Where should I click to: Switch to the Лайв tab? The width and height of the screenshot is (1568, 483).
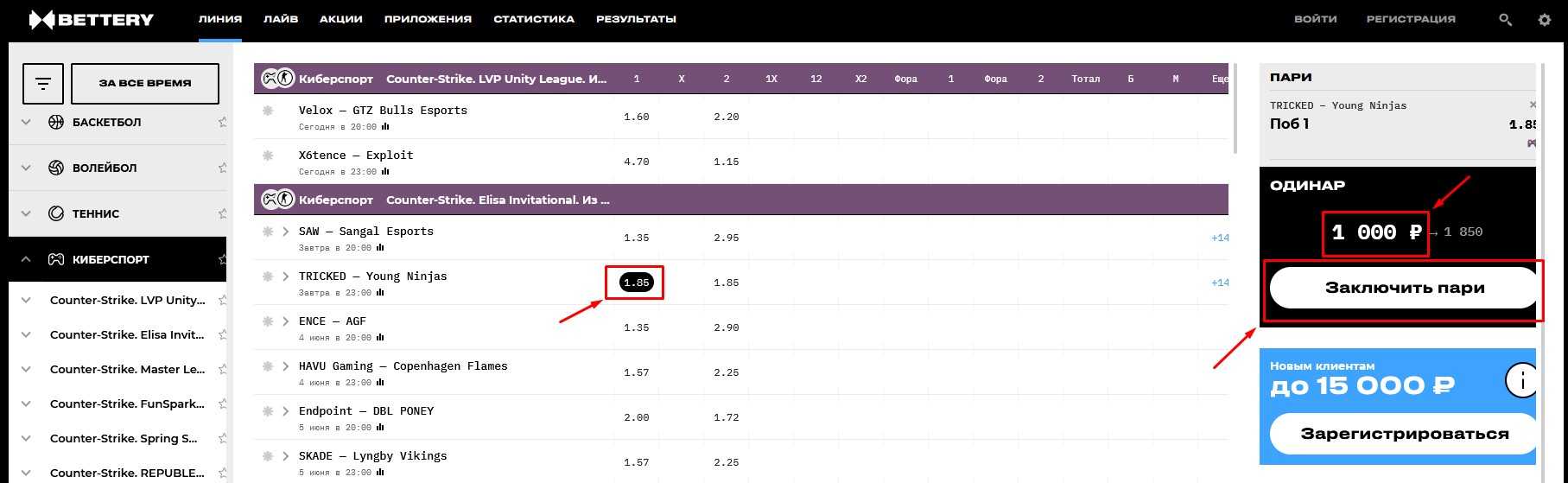tap(281, 19)
